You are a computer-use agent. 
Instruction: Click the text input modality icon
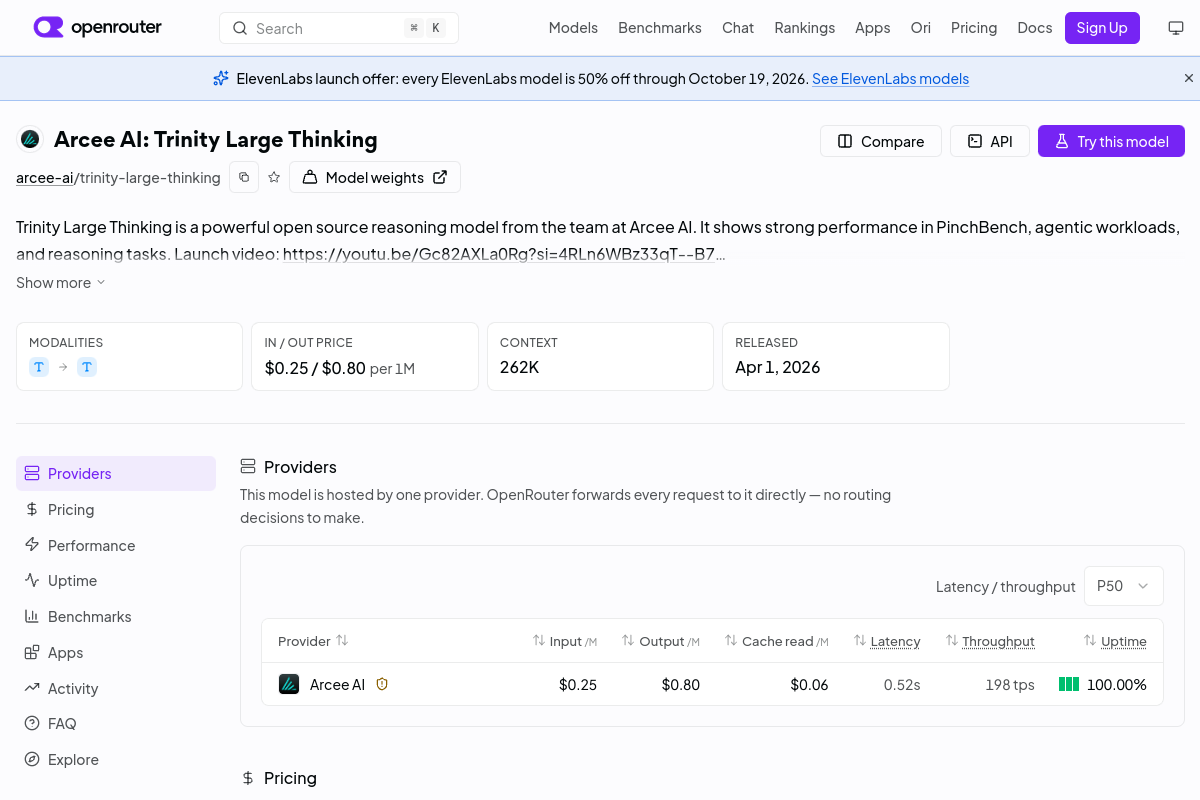click(39, 367)
